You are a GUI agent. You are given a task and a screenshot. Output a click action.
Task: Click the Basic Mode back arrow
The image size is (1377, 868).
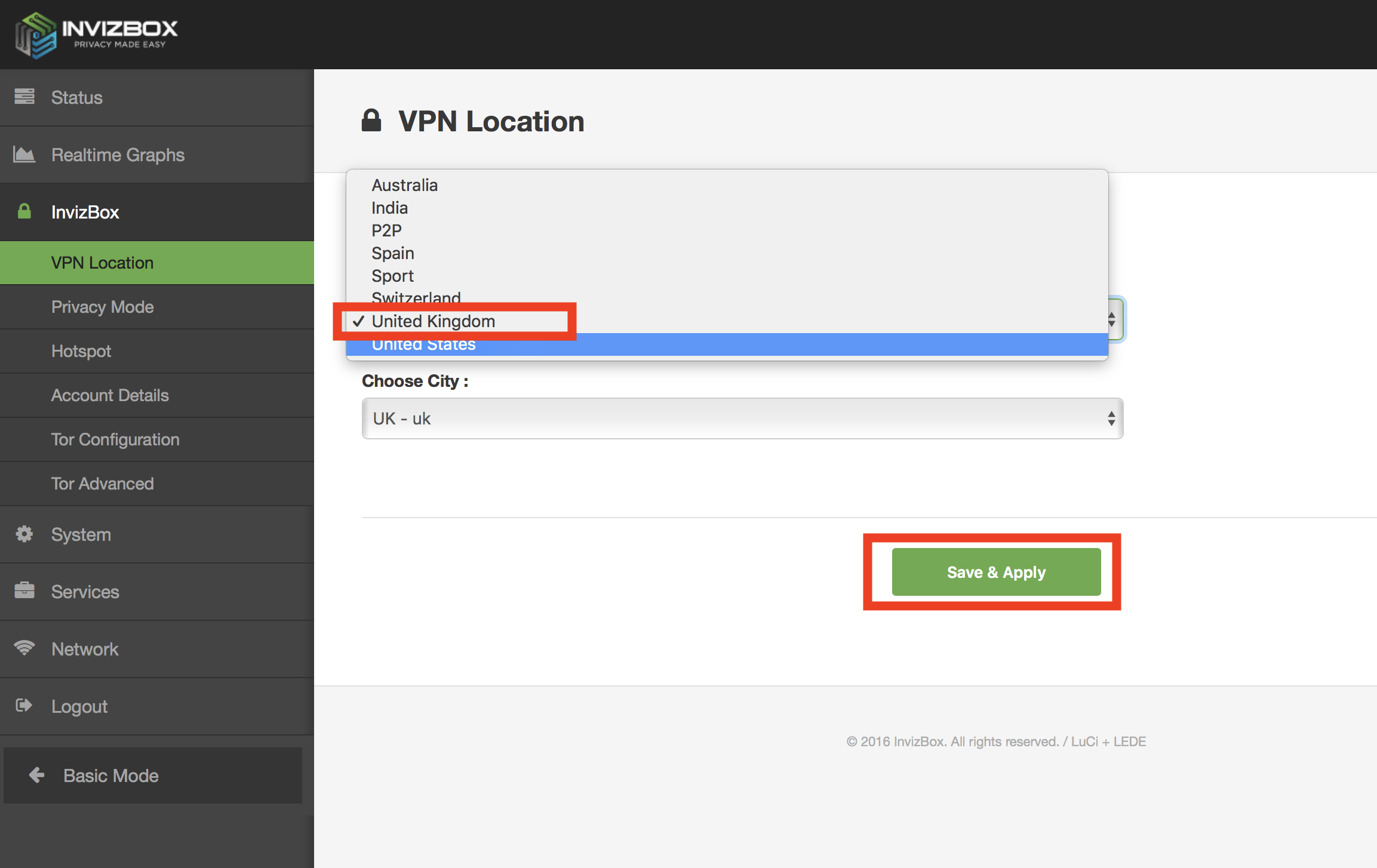click(37, 775)
